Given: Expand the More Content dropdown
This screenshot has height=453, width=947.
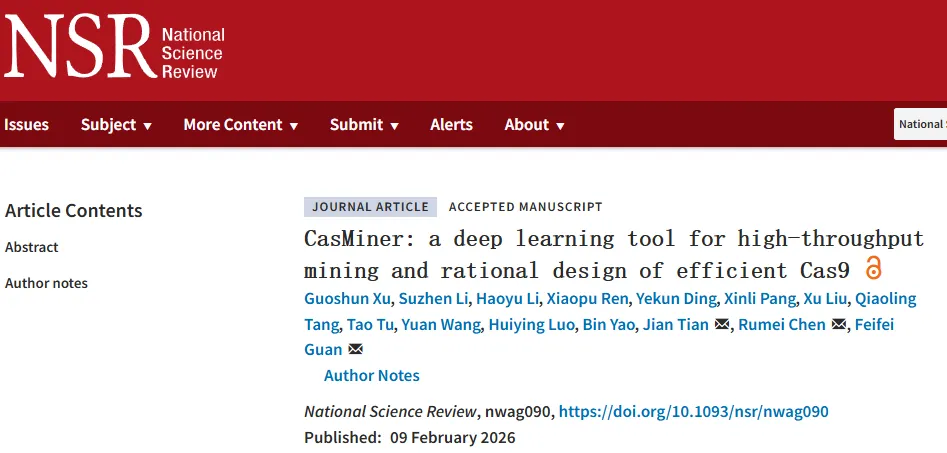Looking at the screenshot, I should pyautogui.click(x=241, y=124).
